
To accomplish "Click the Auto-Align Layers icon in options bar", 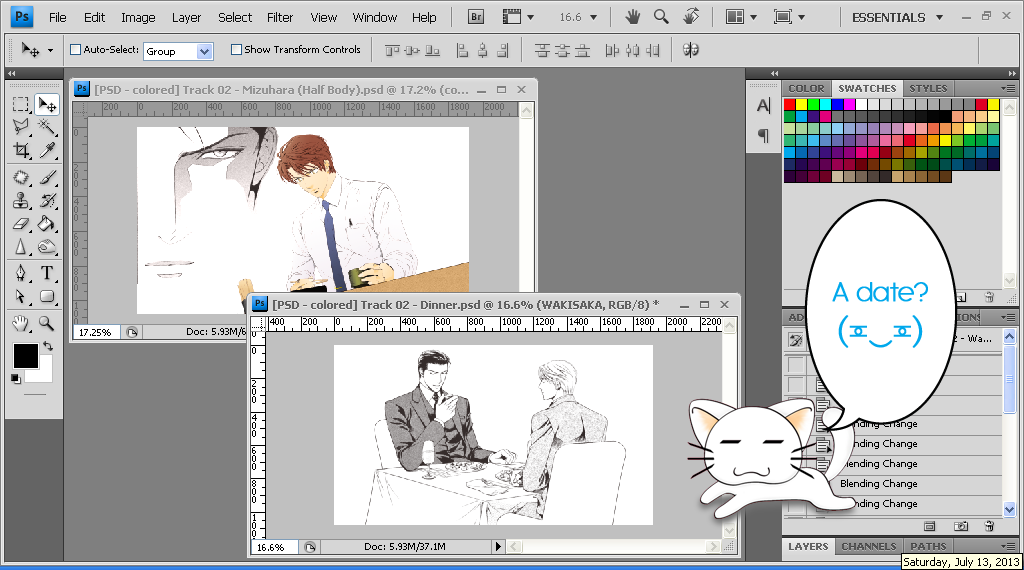I will coord(691,50).
